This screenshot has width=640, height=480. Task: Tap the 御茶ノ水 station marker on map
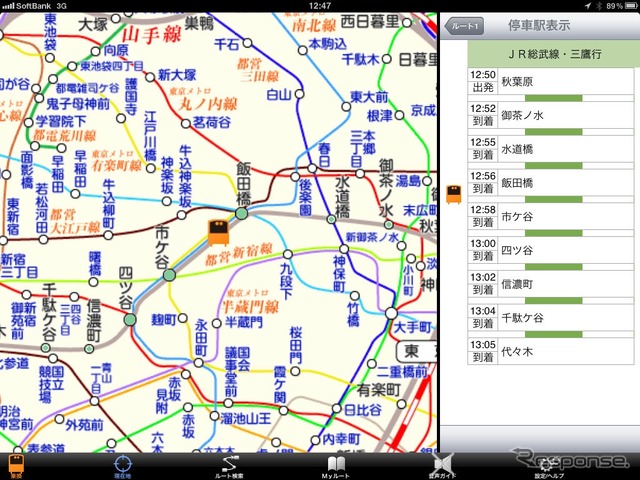click(x=389, y=224)
